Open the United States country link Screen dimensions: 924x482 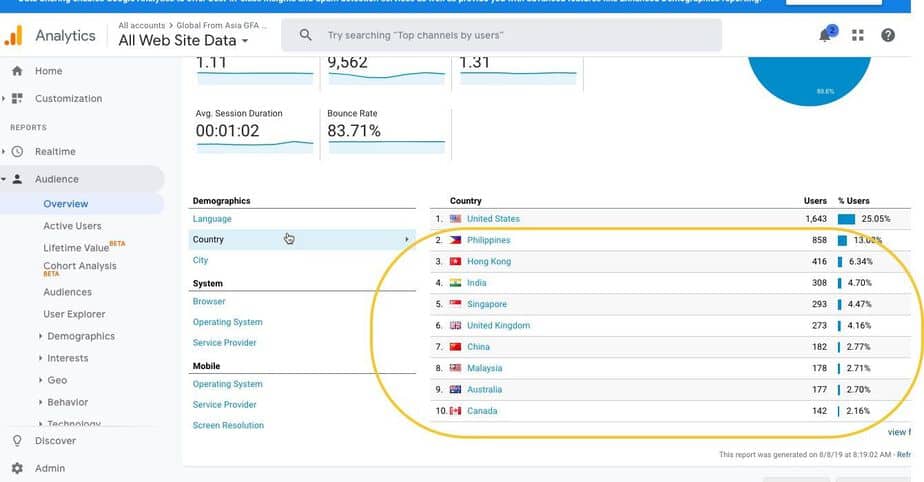[x=493, y=219]
